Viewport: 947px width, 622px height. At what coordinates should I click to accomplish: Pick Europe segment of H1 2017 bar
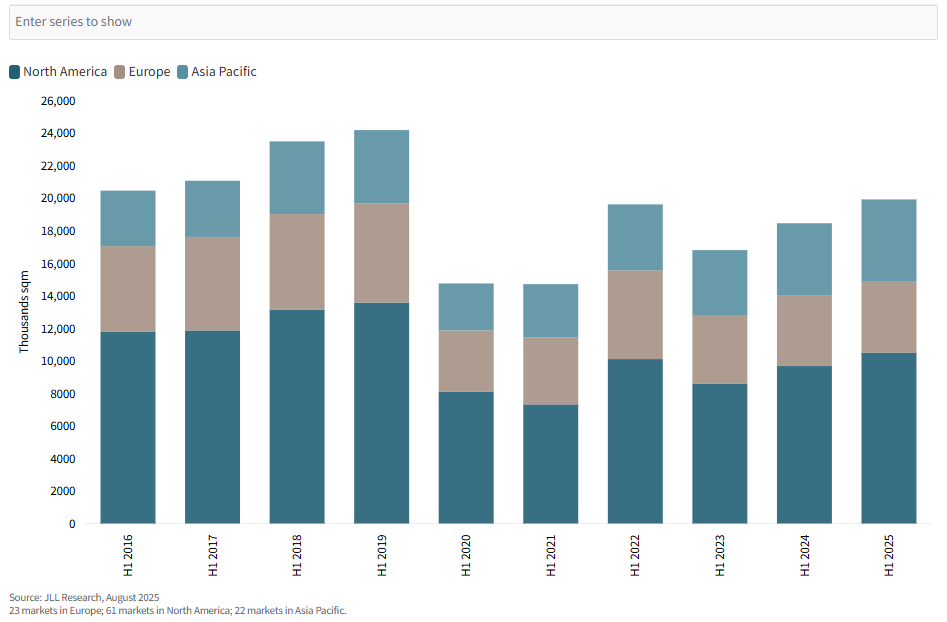[212, 283]
